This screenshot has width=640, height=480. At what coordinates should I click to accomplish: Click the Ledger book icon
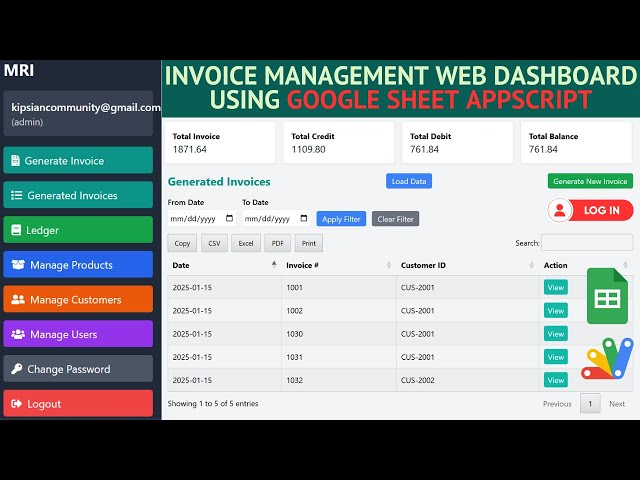pyautogui.click(x=16, y=230)
